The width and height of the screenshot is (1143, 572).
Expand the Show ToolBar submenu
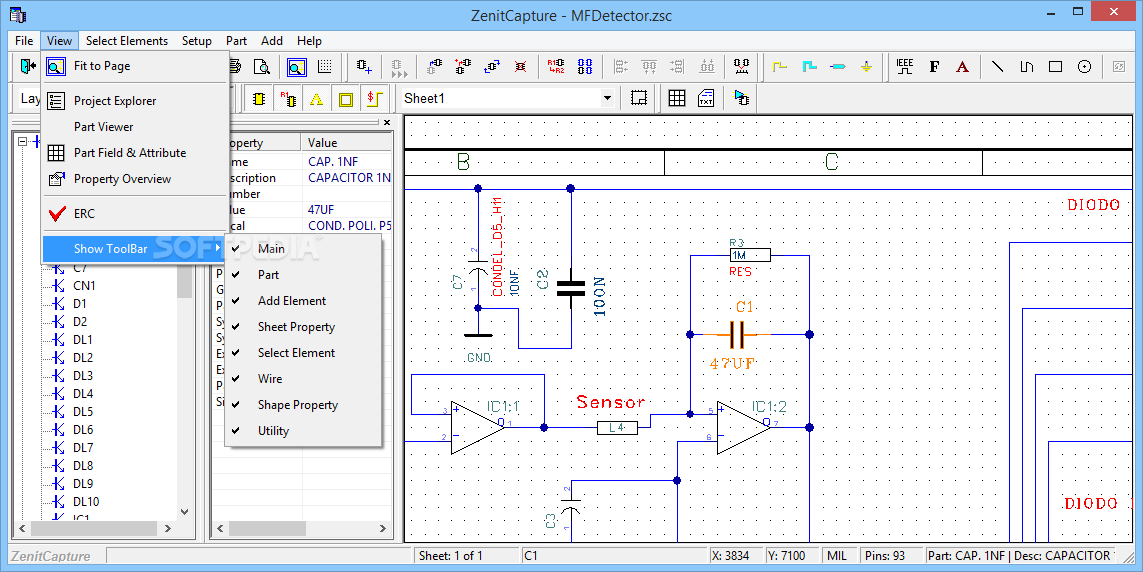coord(135,248)
